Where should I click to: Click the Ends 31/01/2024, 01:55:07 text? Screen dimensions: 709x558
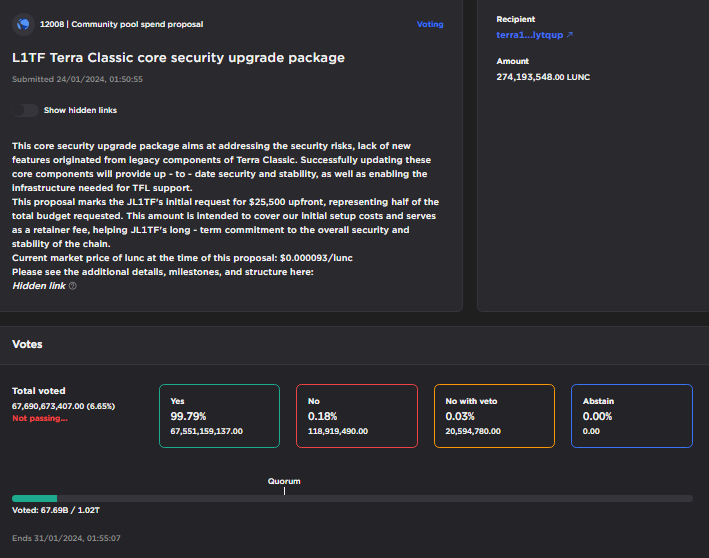66,538
